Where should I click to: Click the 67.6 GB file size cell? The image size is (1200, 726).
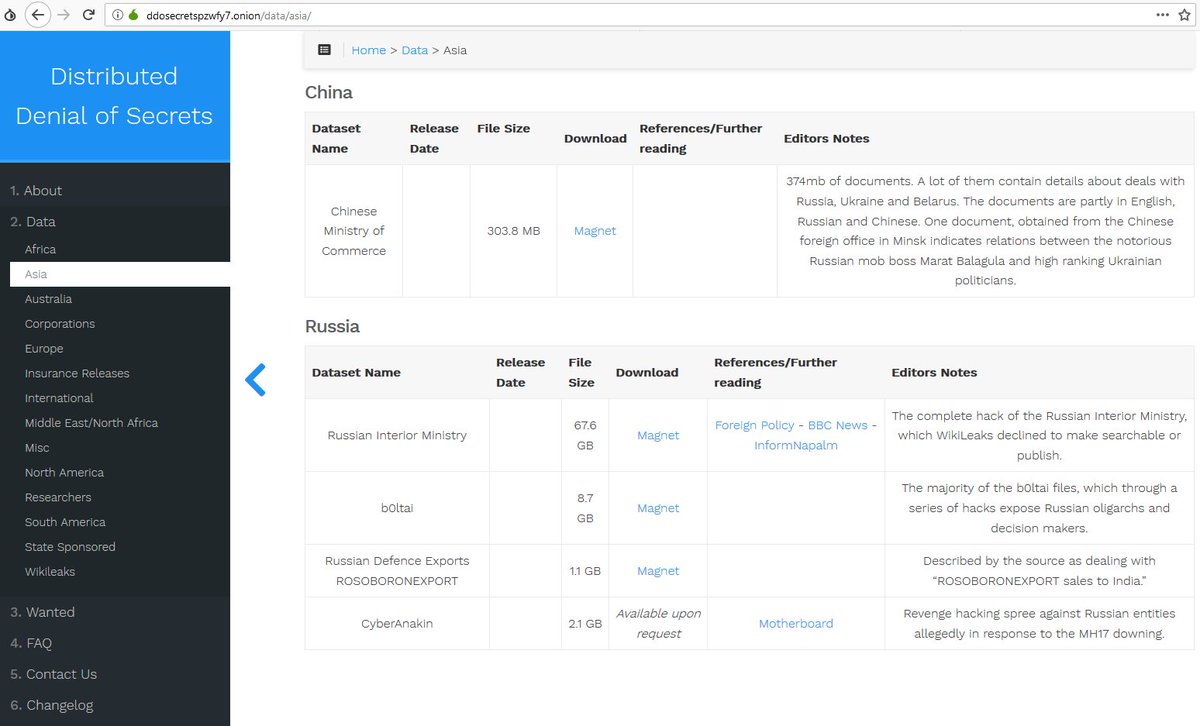click(585, 435)
